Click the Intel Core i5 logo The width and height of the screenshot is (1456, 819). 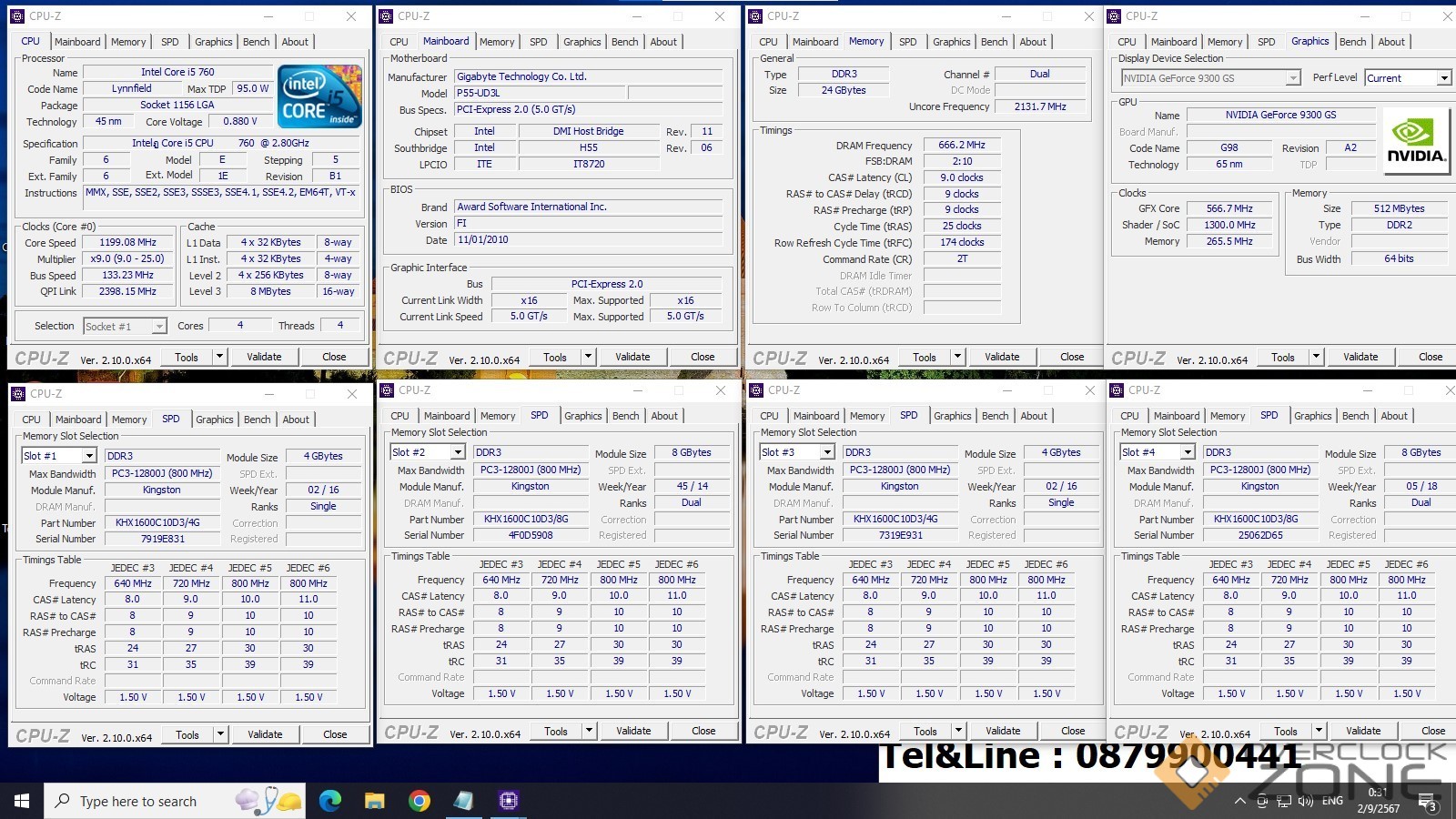pyautogui.click(x=319, y=96)
